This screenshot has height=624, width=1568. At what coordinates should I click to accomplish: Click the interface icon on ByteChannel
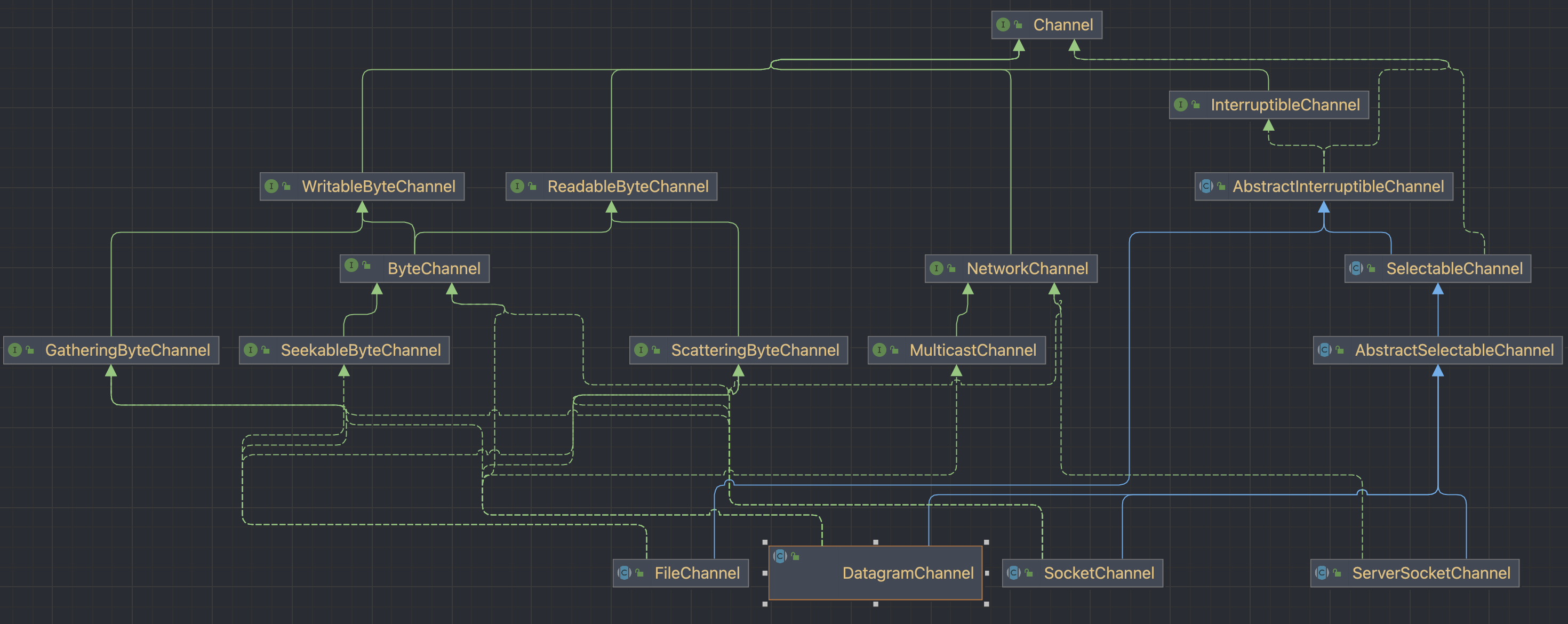[351, 265]
